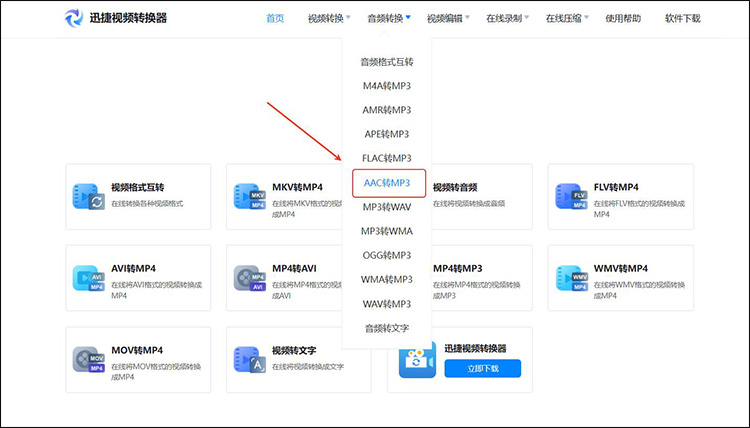This screenshot has height=428, width=750.
Task: Click the FLV转MP4 card icon
Action: pyautogui.click(x=571, y=197)
